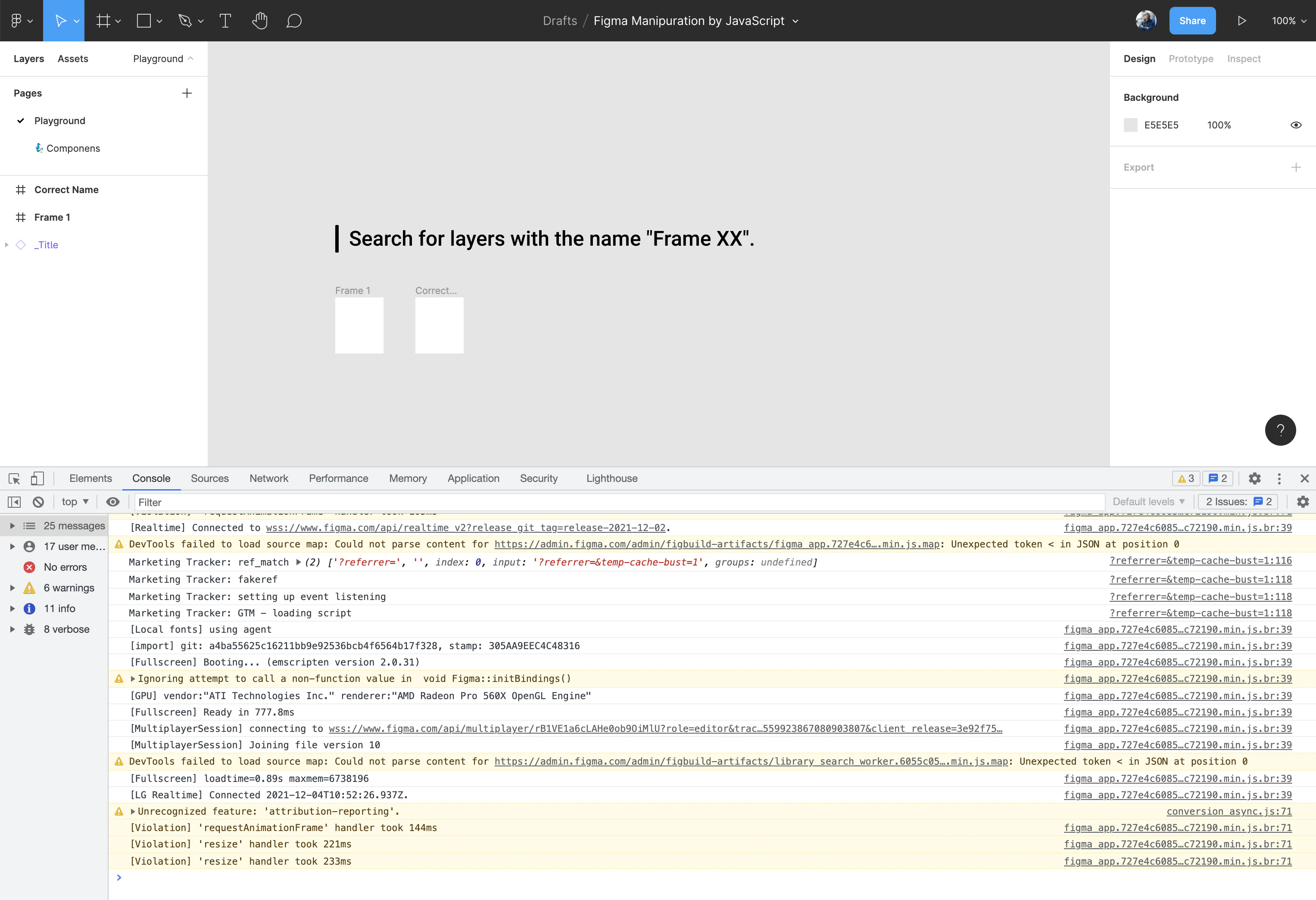Click the Share button
This screenshot has width=1316, height=900.
[1192, 21]
